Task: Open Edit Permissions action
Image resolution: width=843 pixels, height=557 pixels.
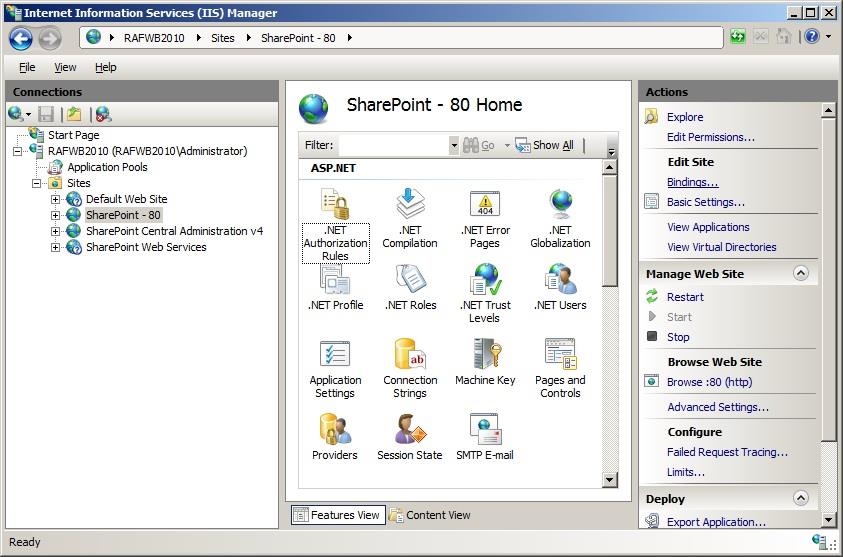Action: point(711,137)
